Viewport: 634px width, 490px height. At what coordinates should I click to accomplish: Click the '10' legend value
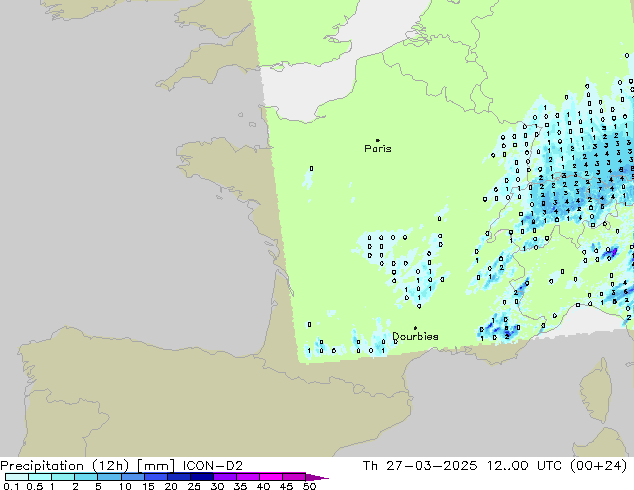125,486
